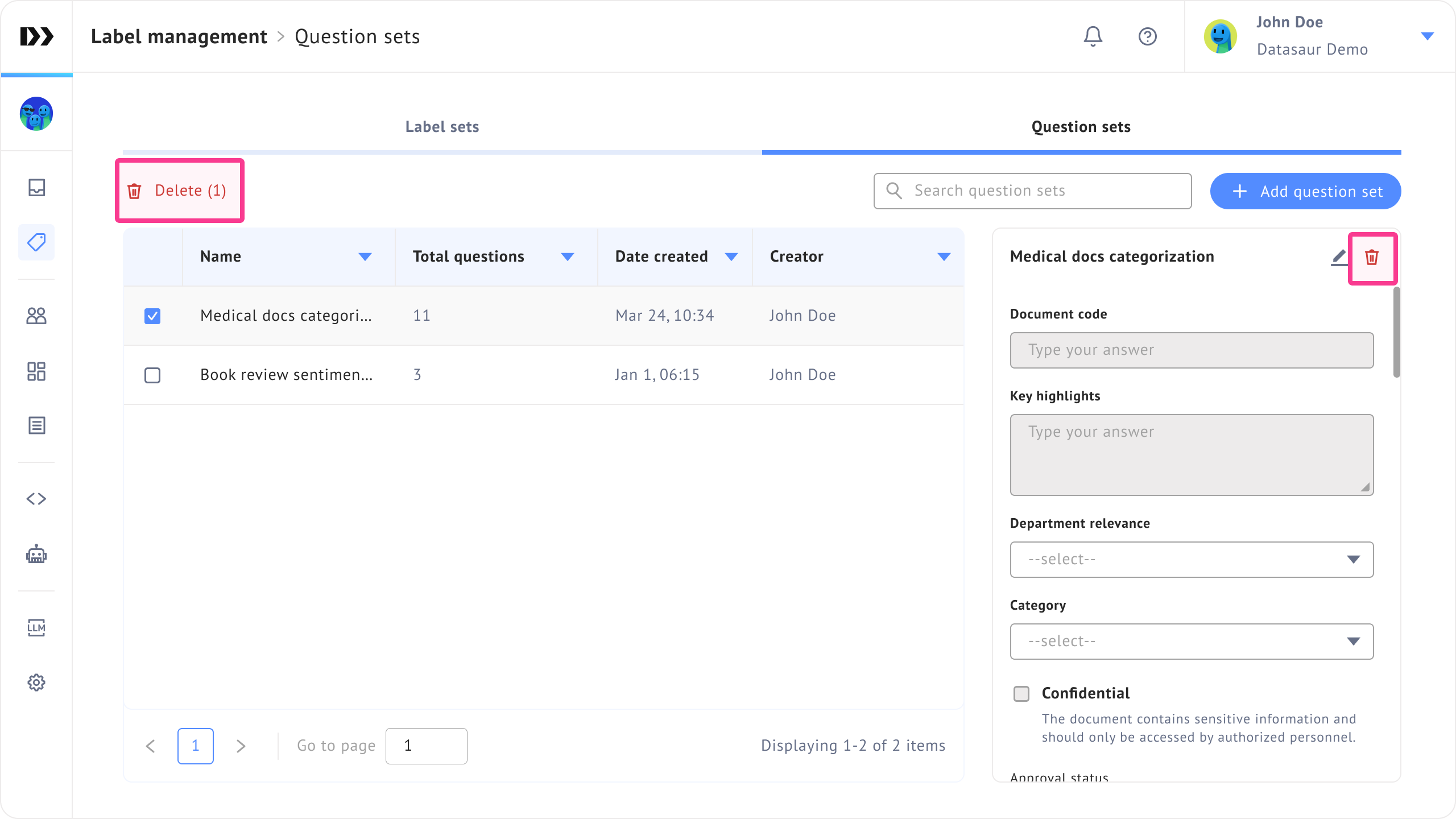The width and height of the screenshot is (1456, 819).
Task: Open the Category select dropdown
Action: [1192, 642]
